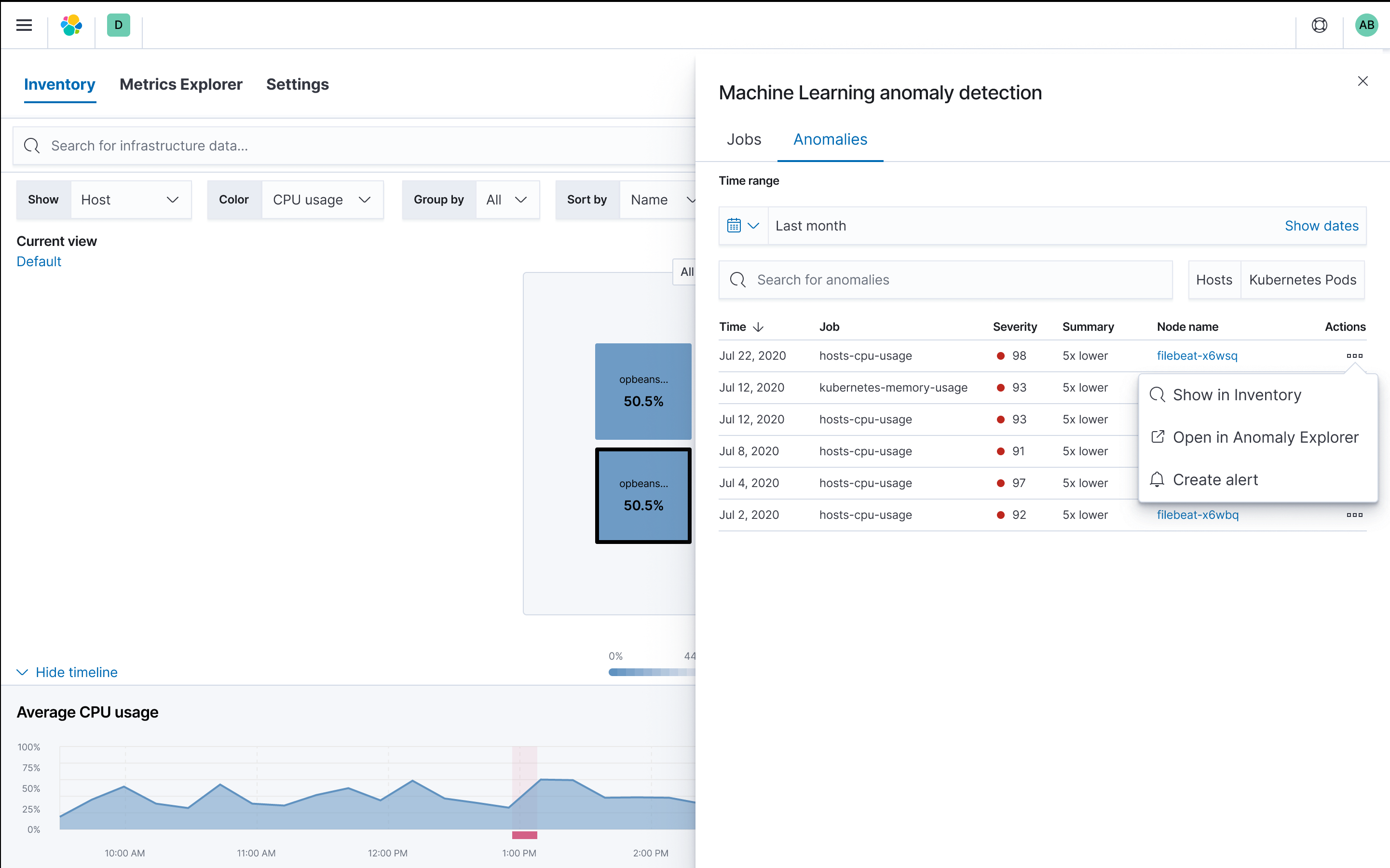This screenshot has width=1390, height=868.
Task: Switch to the Inventory tab
Action: click(60, 84)
